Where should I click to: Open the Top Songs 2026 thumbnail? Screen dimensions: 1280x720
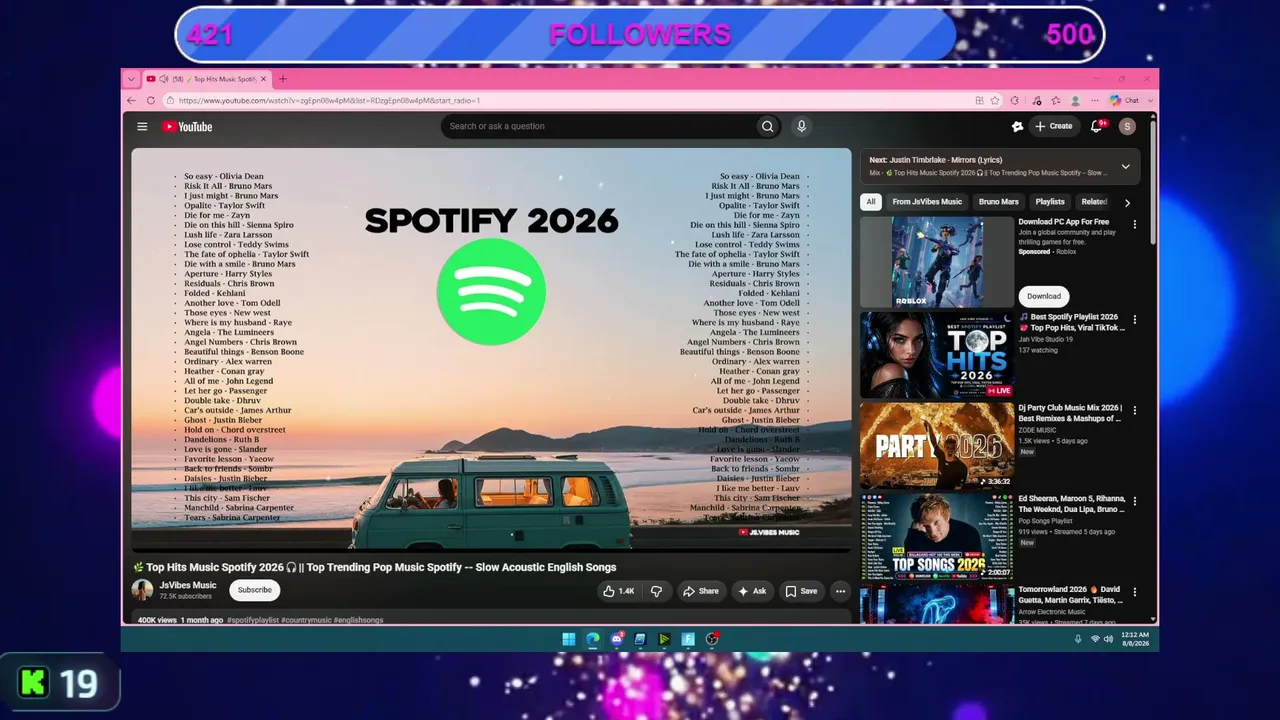(937, 536)
